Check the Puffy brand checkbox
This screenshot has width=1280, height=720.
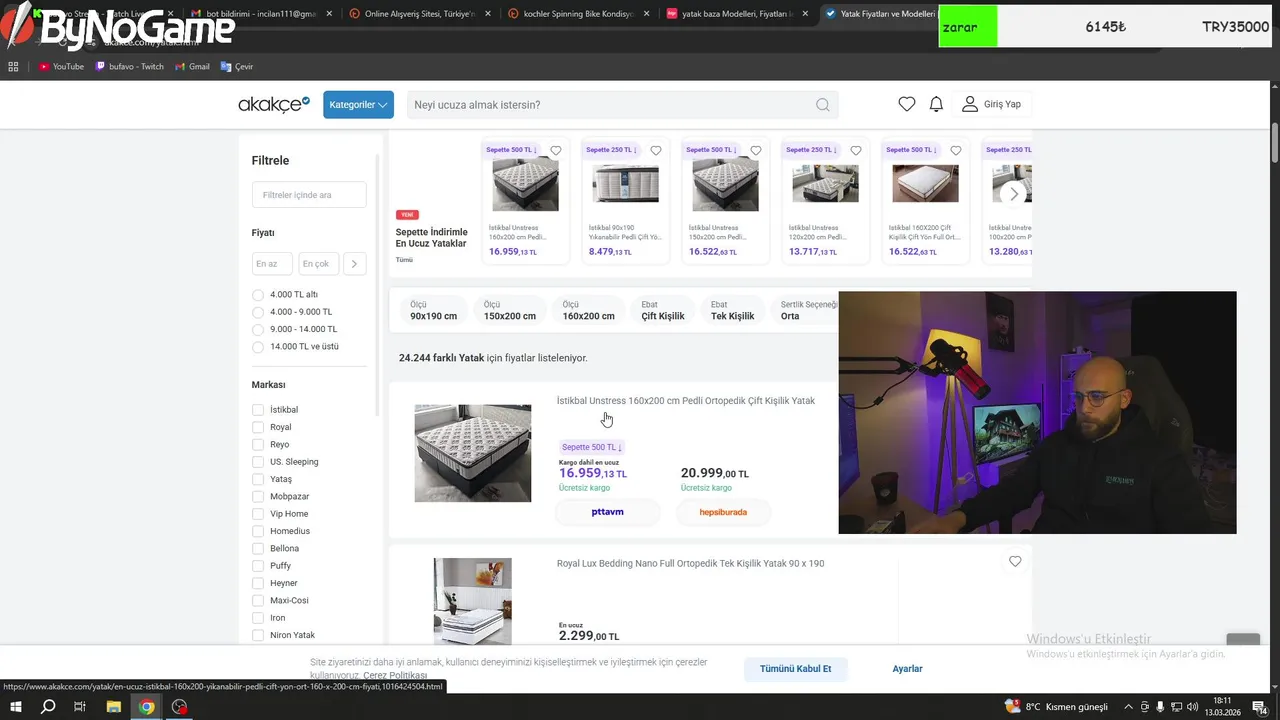(258, 566)
